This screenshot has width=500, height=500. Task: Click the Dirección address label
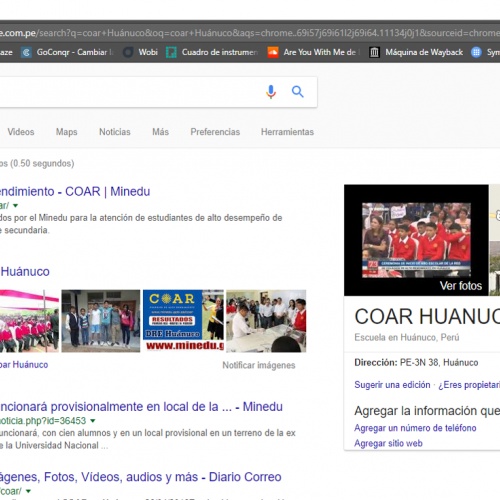click(376, 363)
